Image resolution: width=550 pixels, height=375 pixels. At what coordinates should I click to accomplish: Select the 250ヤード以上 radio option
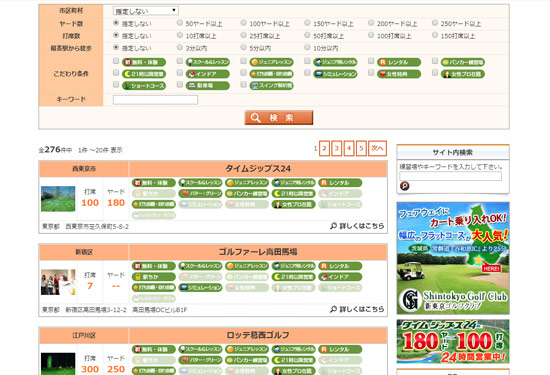pyautogui.click(x=435, y=23)
